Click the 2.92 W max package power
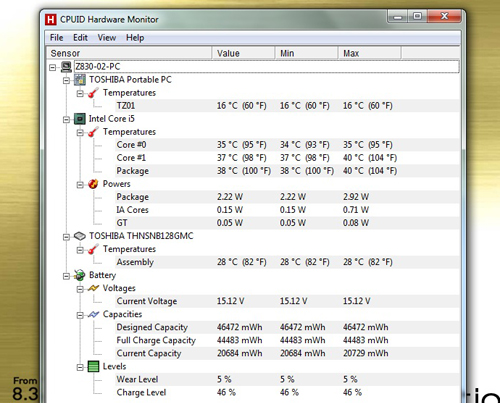 (x=356, y=197)
